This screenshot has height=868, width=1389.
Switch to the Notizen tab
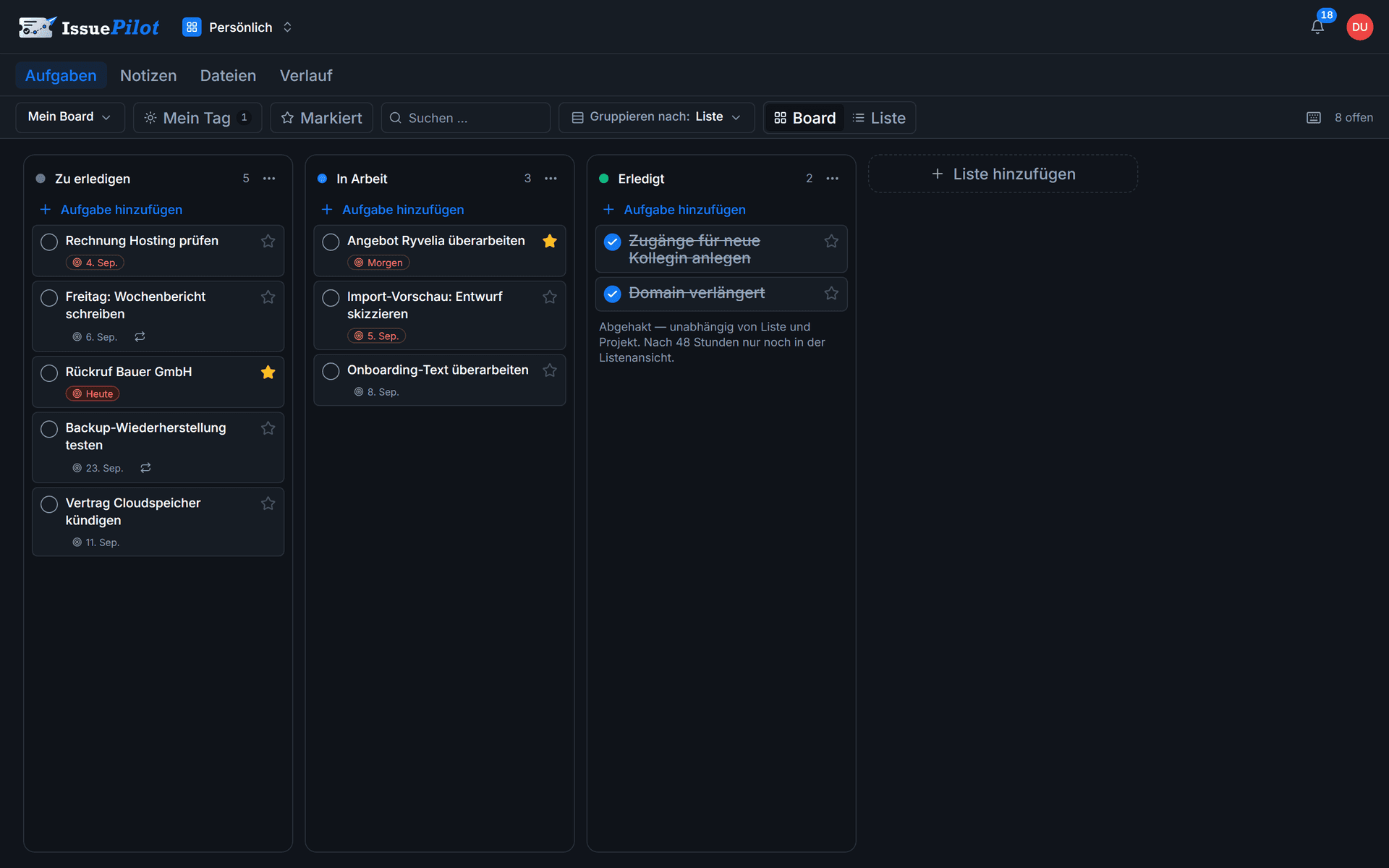[x=148, y=75]
